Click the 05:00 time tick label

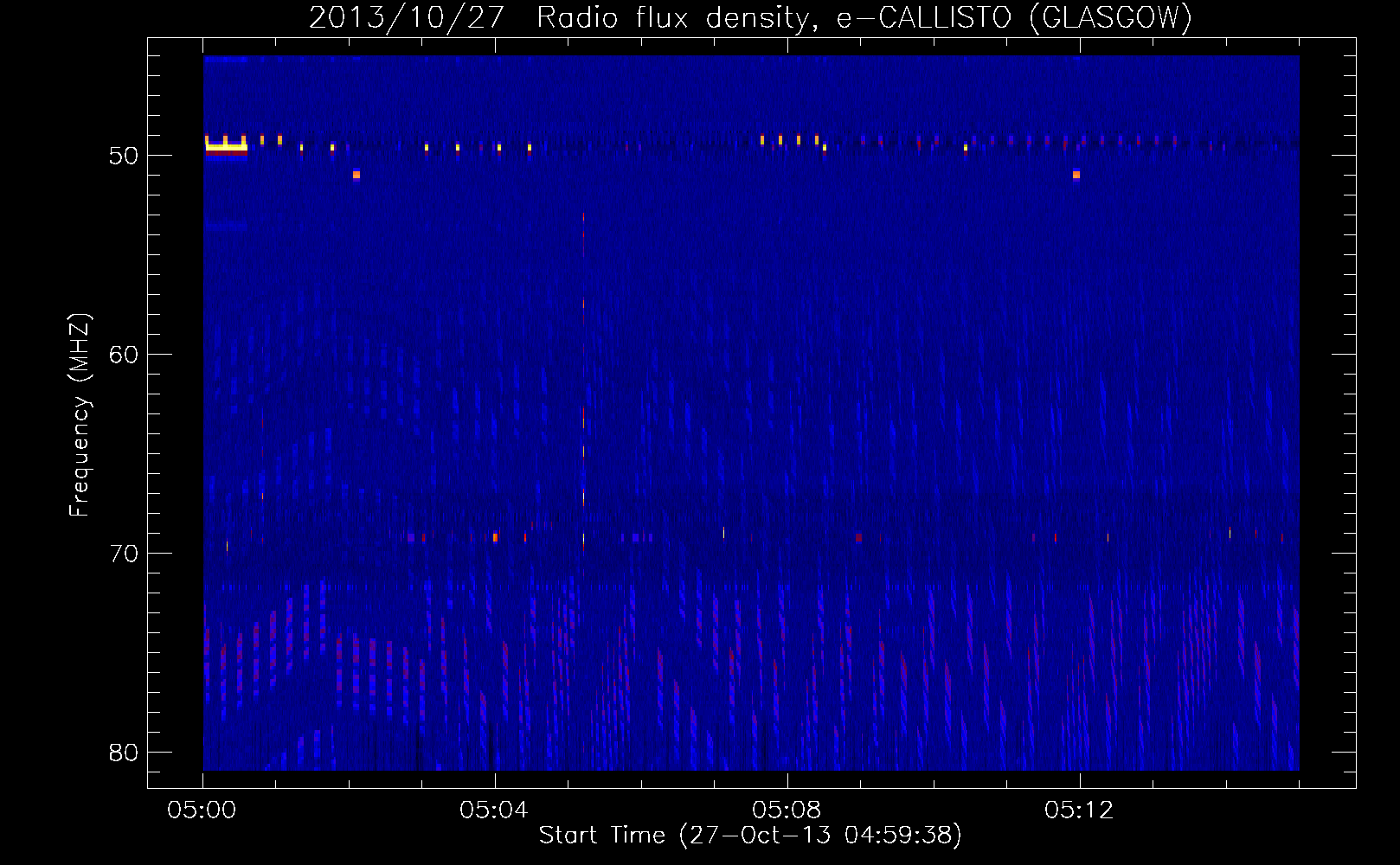point(202,811)
